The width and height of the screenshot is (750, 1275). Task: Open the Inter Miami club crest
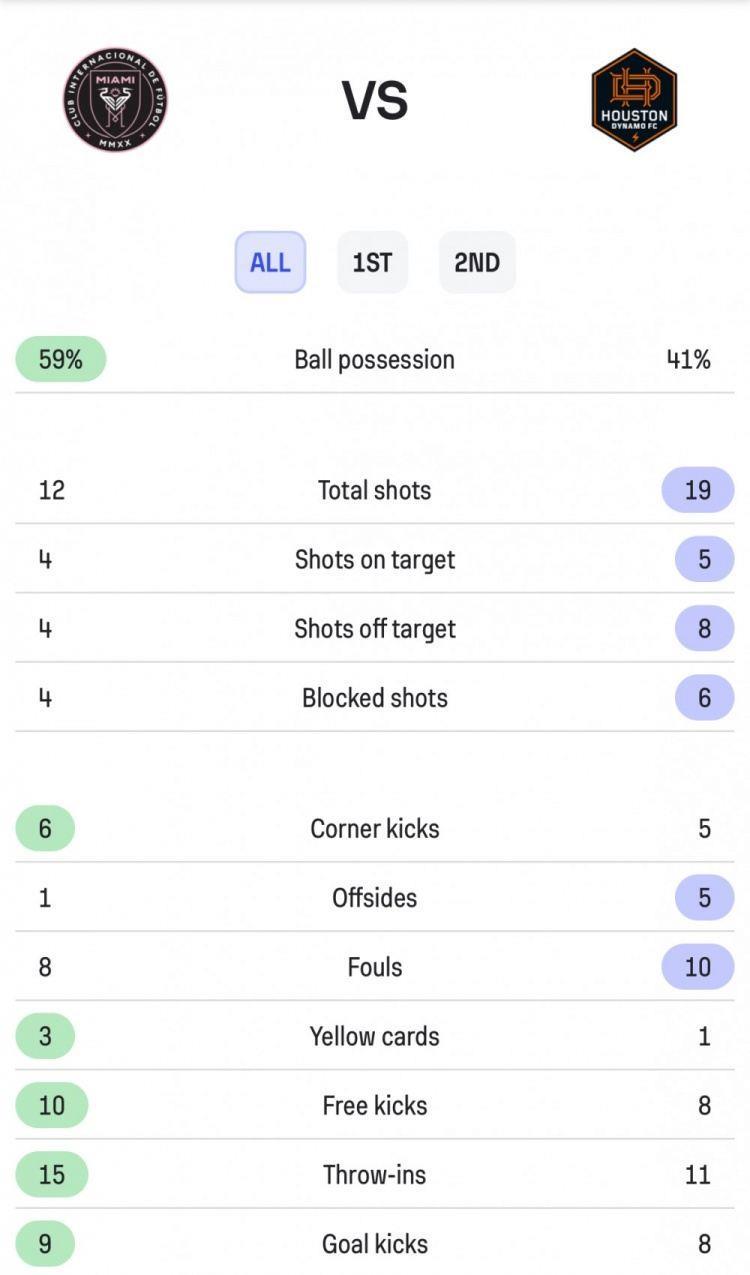click(116, 100)
